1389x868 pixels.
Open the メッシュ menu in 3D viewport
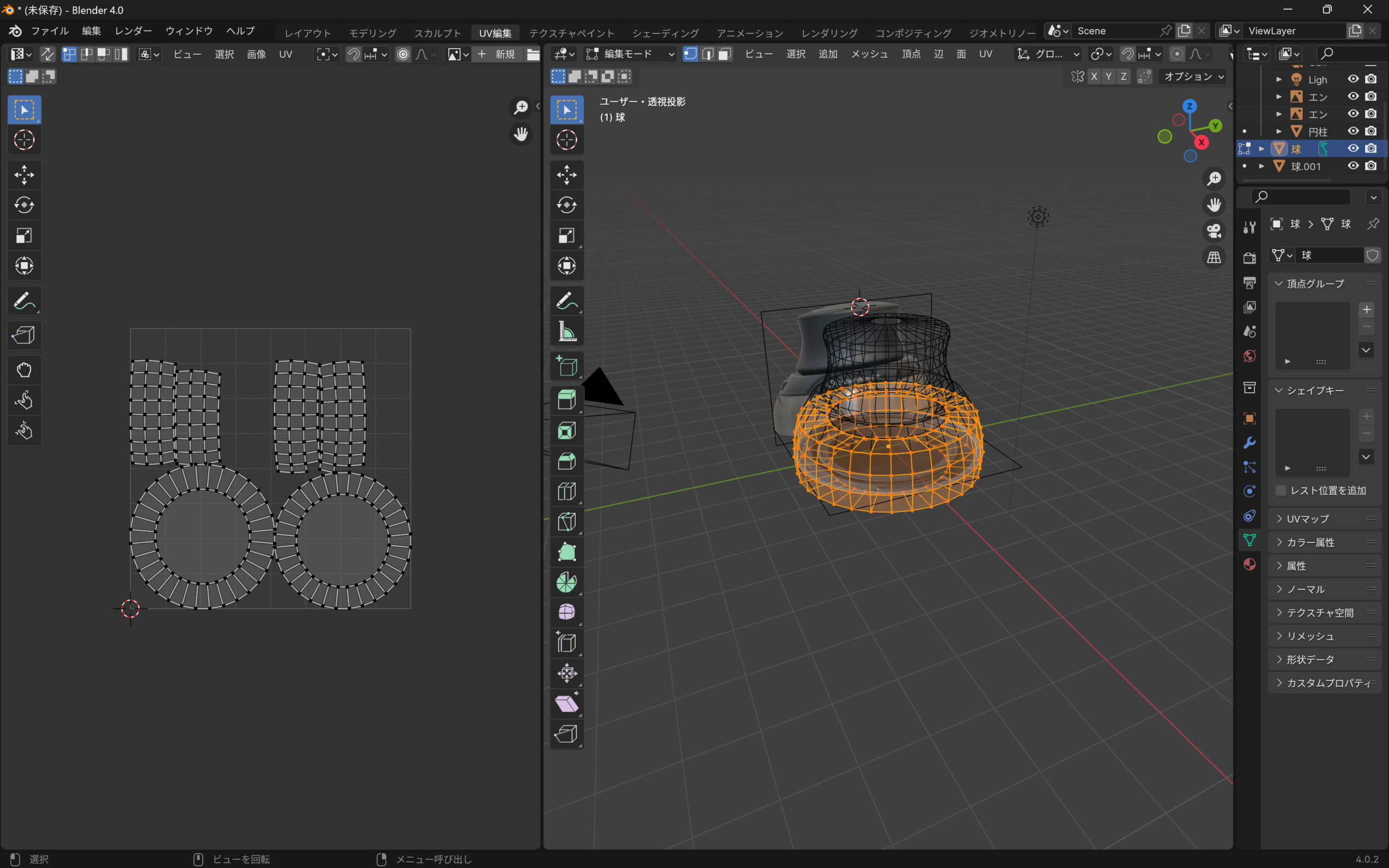click(x=869, y=54)
